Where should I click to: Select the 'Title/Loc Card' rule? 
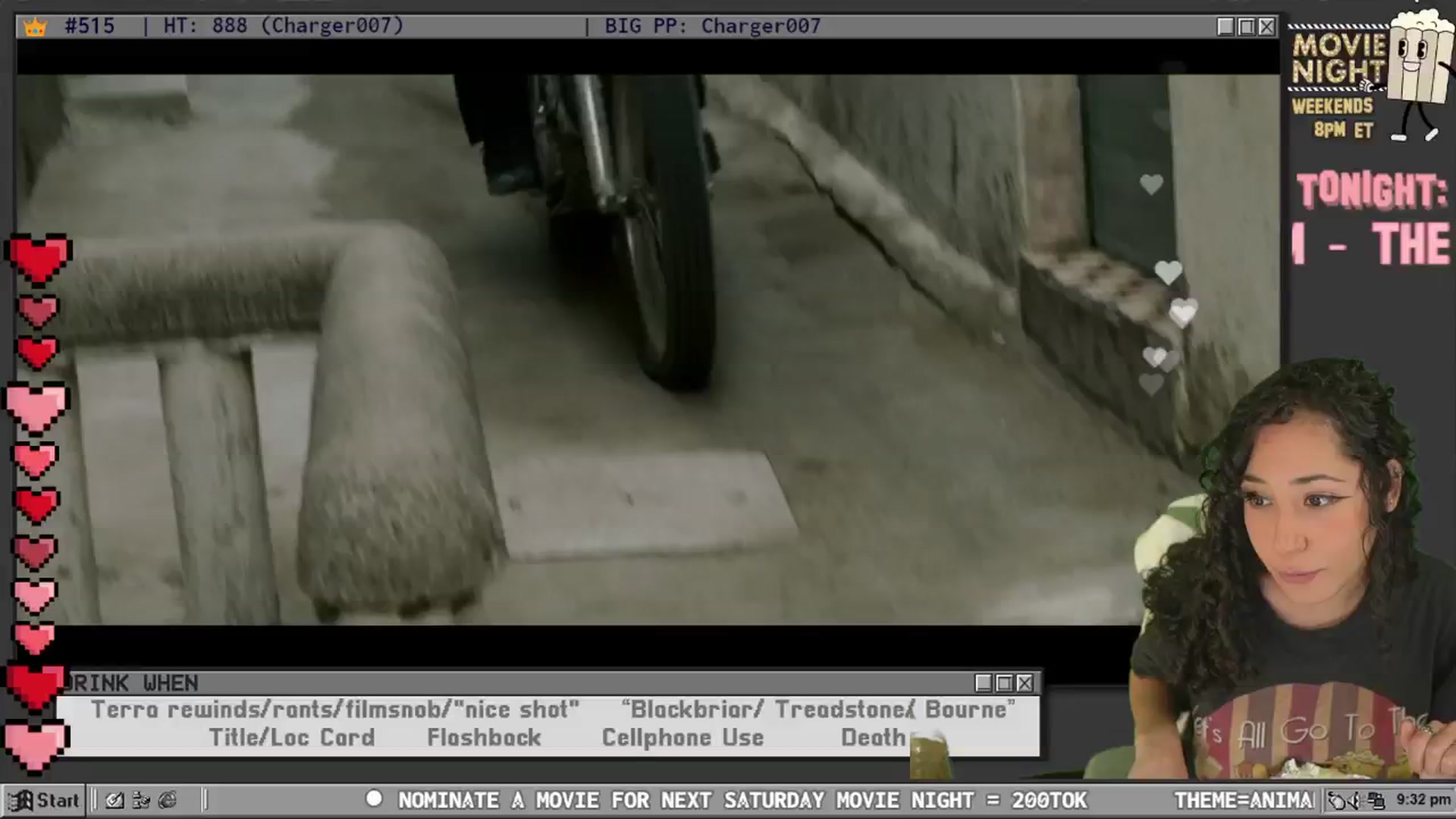click(292, 738)
